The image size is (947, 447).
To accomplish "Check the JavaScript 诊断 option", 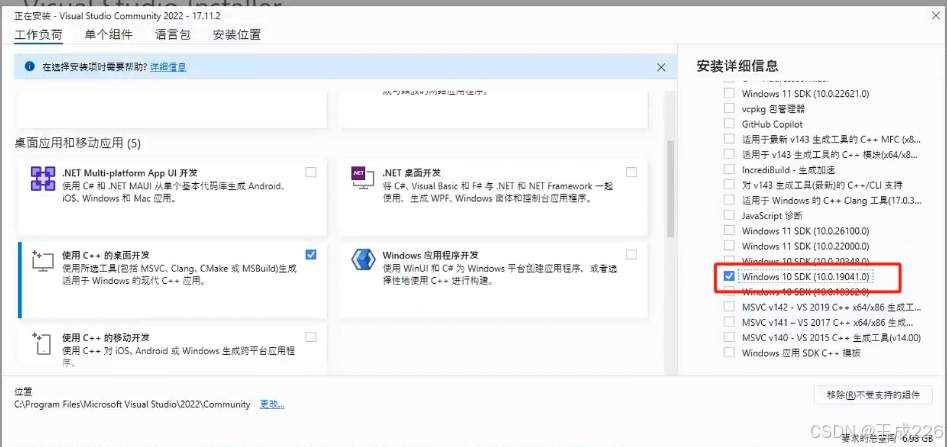I will pos(730,215).
